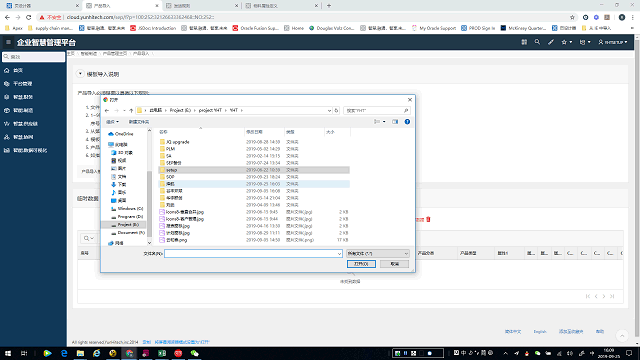The height and width of the screenshot is (360, 640).
Task: Click the red trash delete icon
Action: [428, 219]
